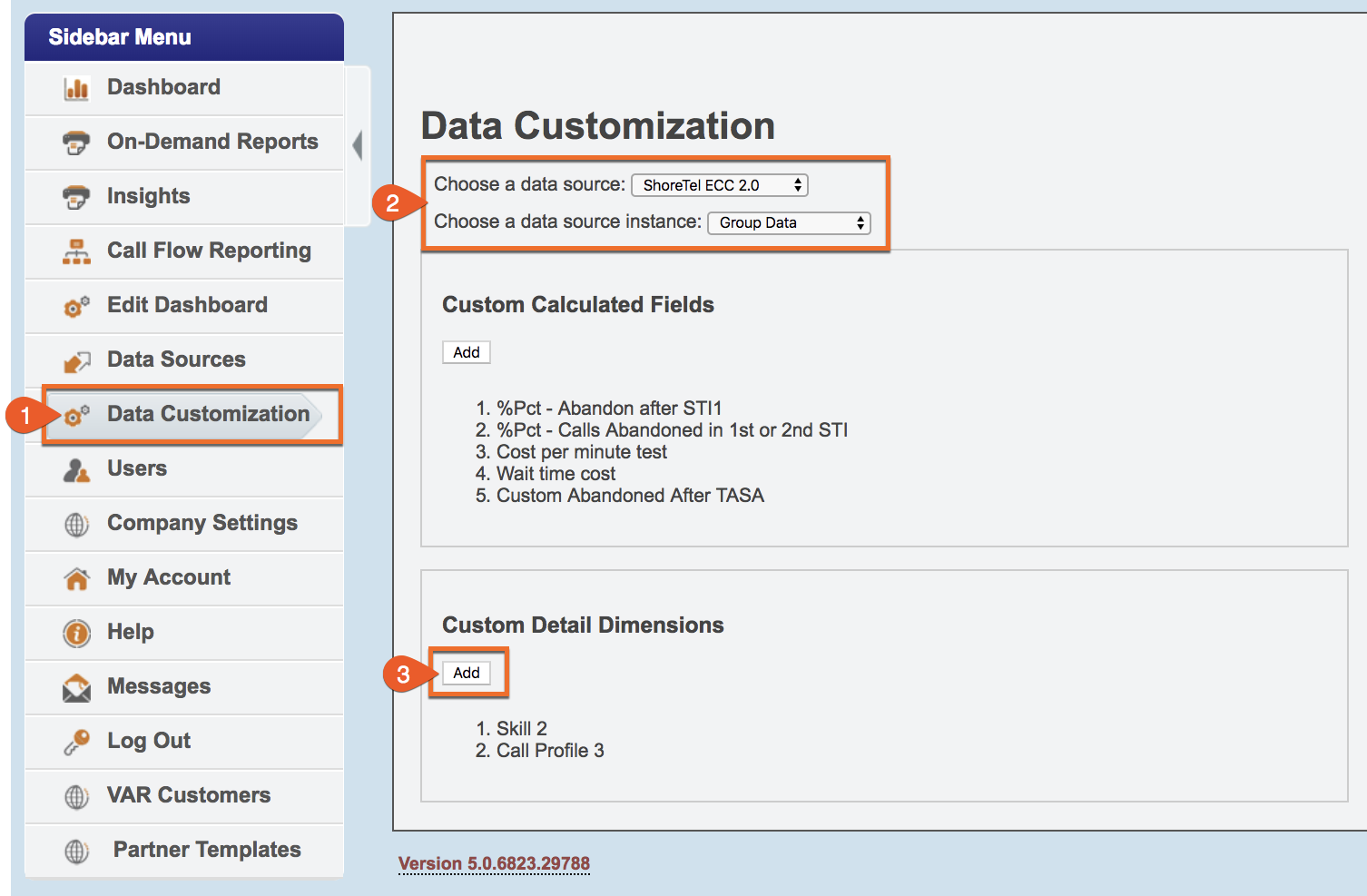
Task: Select VAR Customers in the sidebar
Action: pos(188,795)
